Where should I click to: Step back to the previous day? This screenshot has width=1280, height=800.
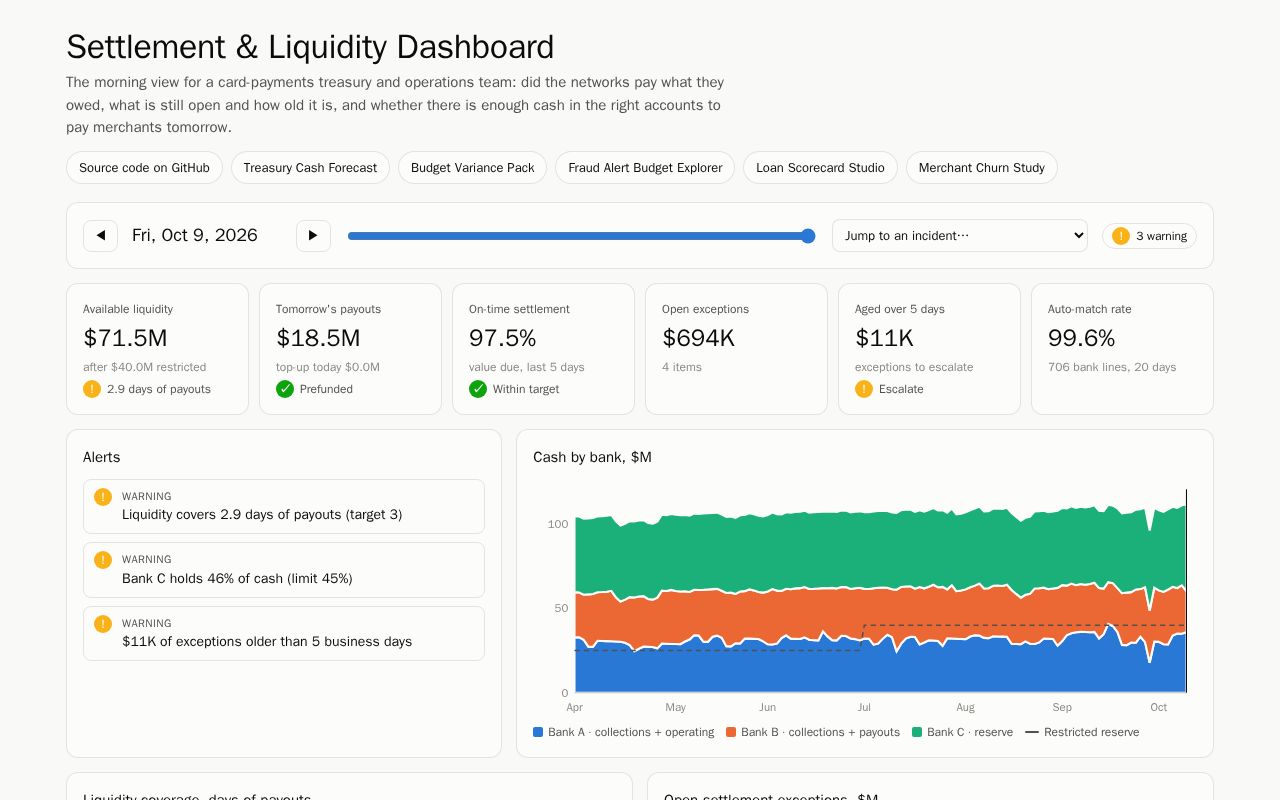coord(100,236)
